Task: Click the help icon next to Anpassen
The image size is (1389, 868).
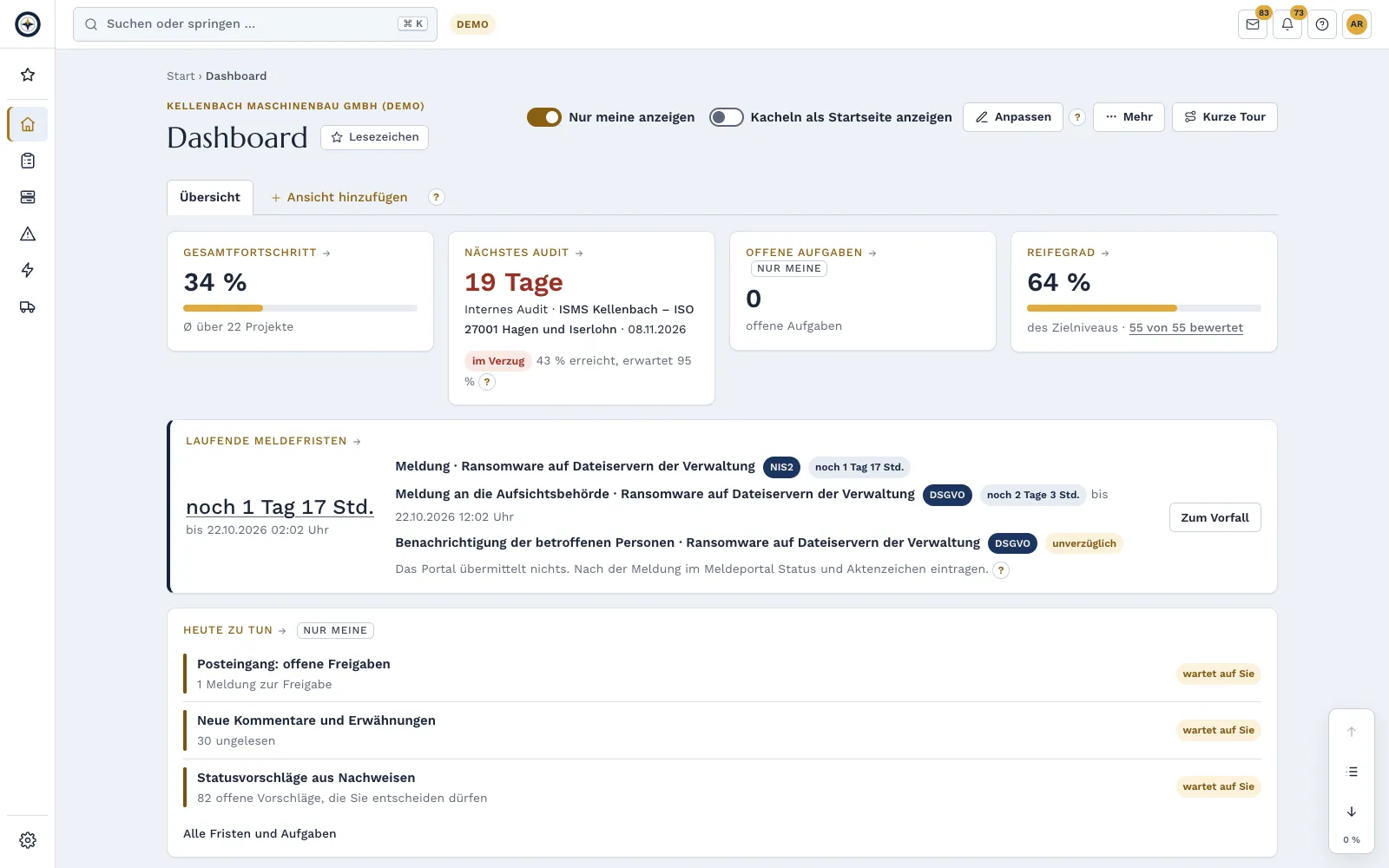Action: coord(1077,117)
